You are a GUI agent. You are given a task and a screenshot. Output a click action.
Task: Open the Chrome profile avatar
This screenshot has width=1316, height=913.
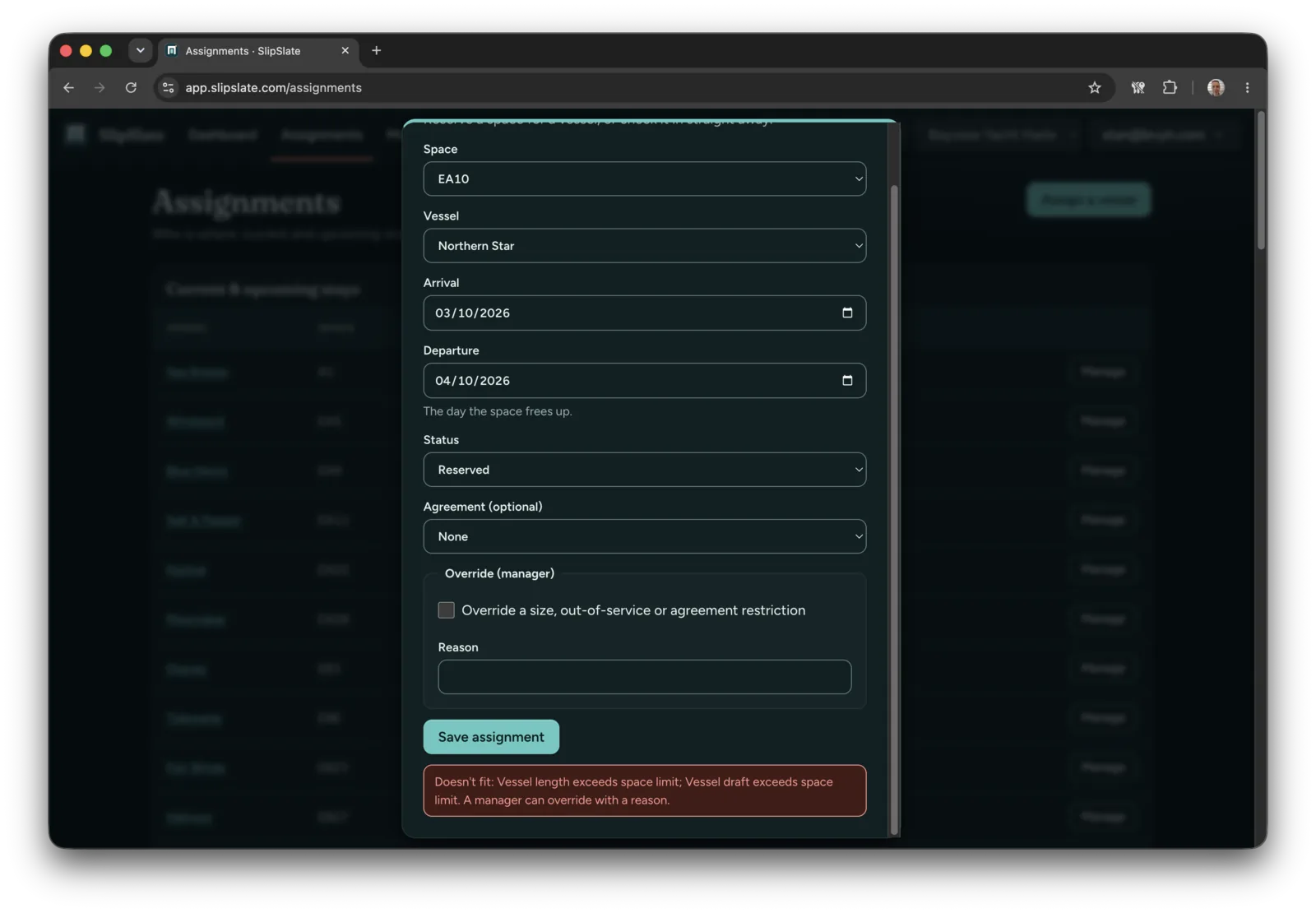1216,87
